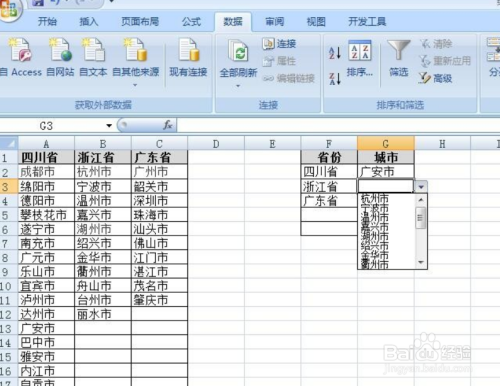
Task: Select row 10 header
Action: pos(9,286)
